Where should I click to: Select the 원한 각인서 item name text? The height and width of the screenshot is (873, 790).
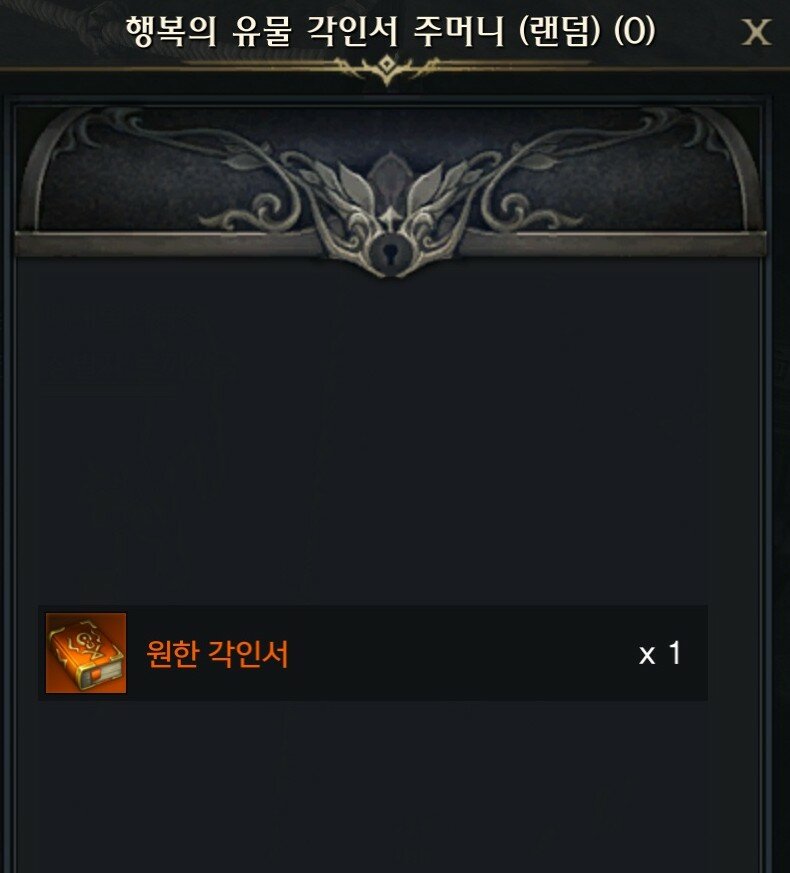pos(217,654)
